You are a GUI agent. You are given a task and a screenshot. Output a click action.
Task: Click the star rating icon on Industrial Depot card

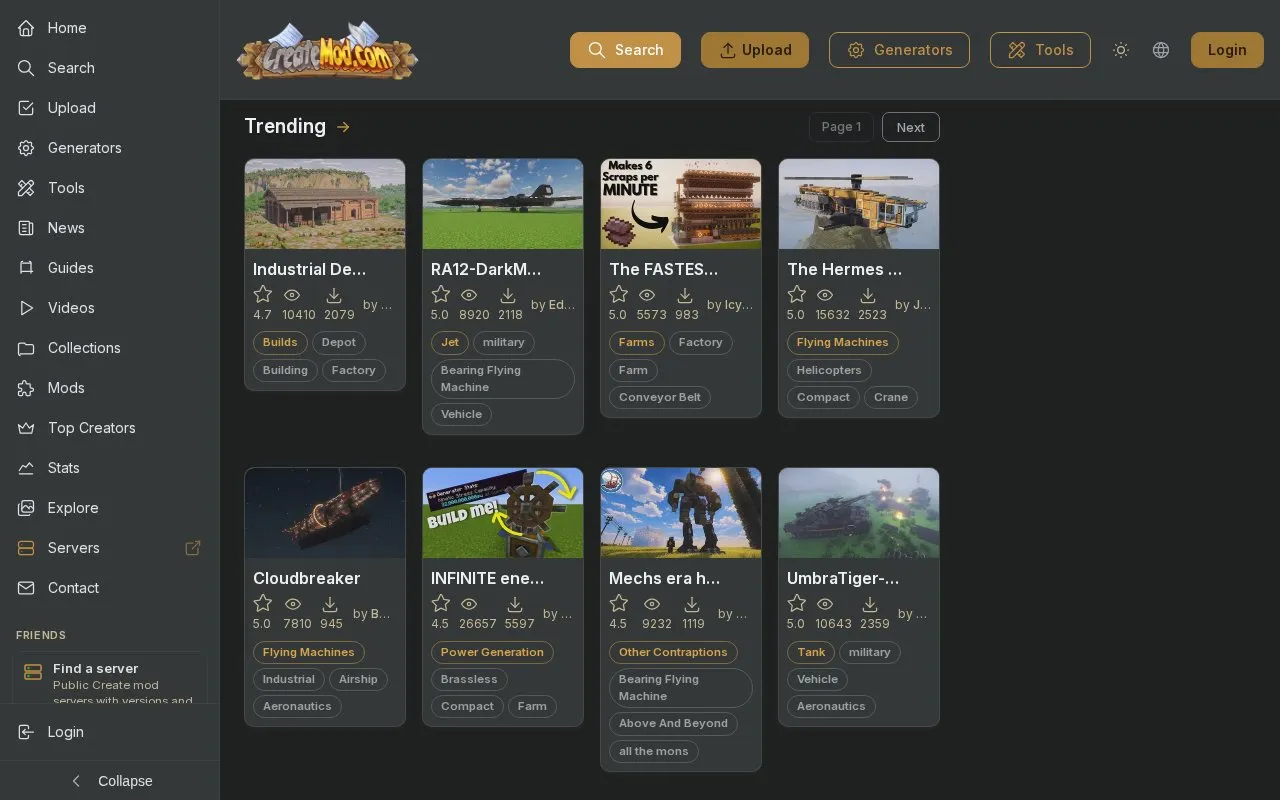click(263, 294)
